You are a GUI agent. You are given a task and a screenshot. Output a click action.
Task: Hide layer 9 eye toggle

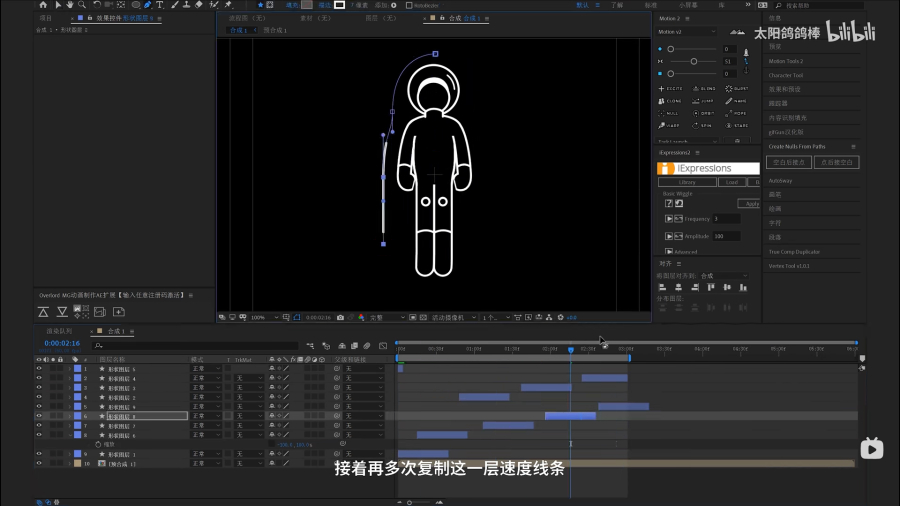39,454
